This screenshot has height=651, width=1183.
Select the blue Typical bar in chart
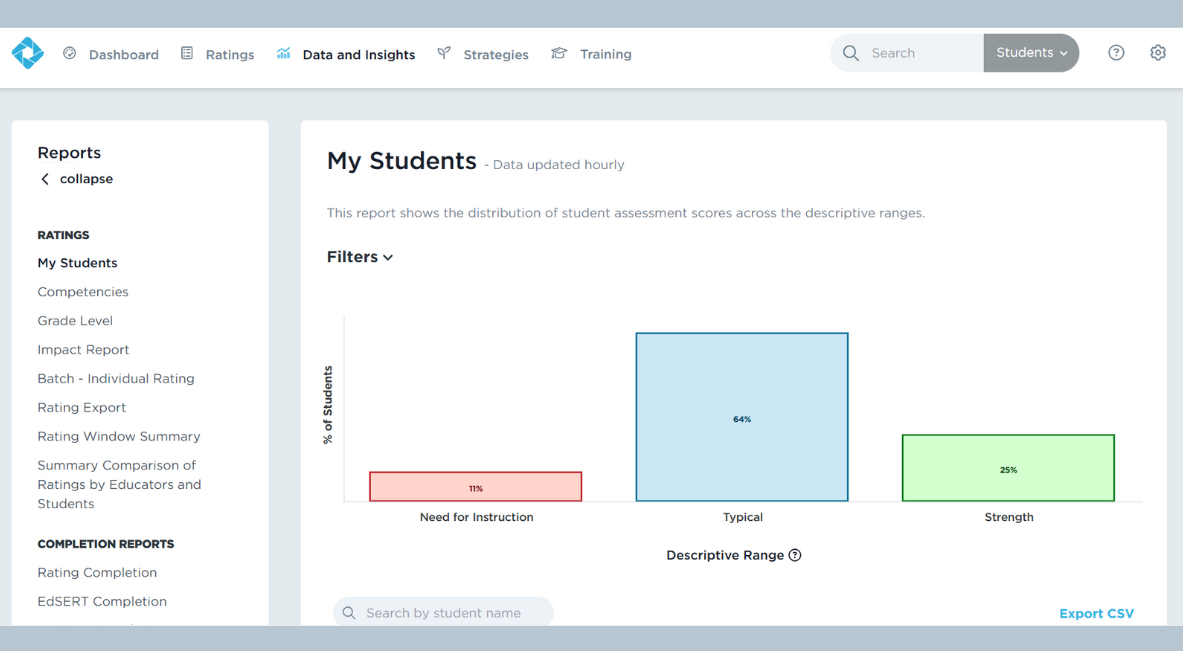tap(741, 417)
